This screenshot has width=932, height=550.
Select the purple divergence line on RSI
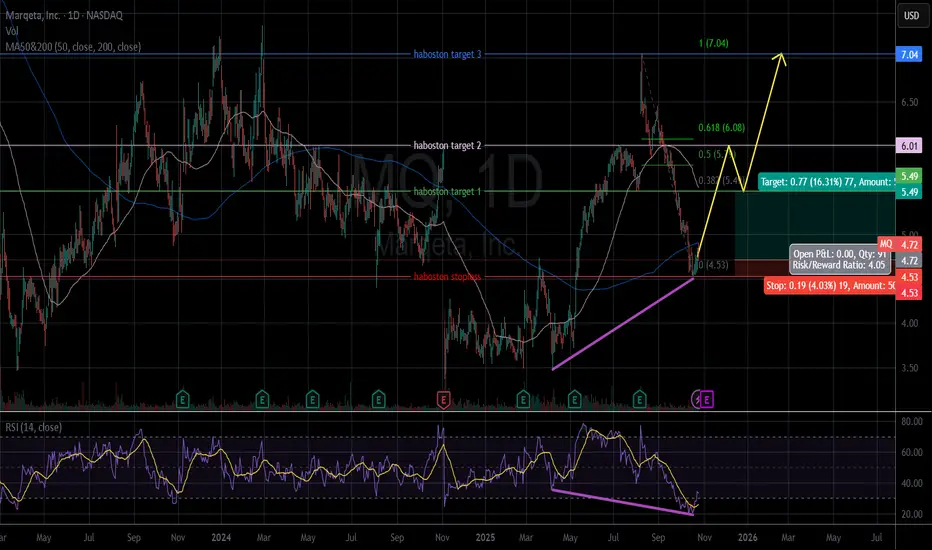[x=623, y=502]
